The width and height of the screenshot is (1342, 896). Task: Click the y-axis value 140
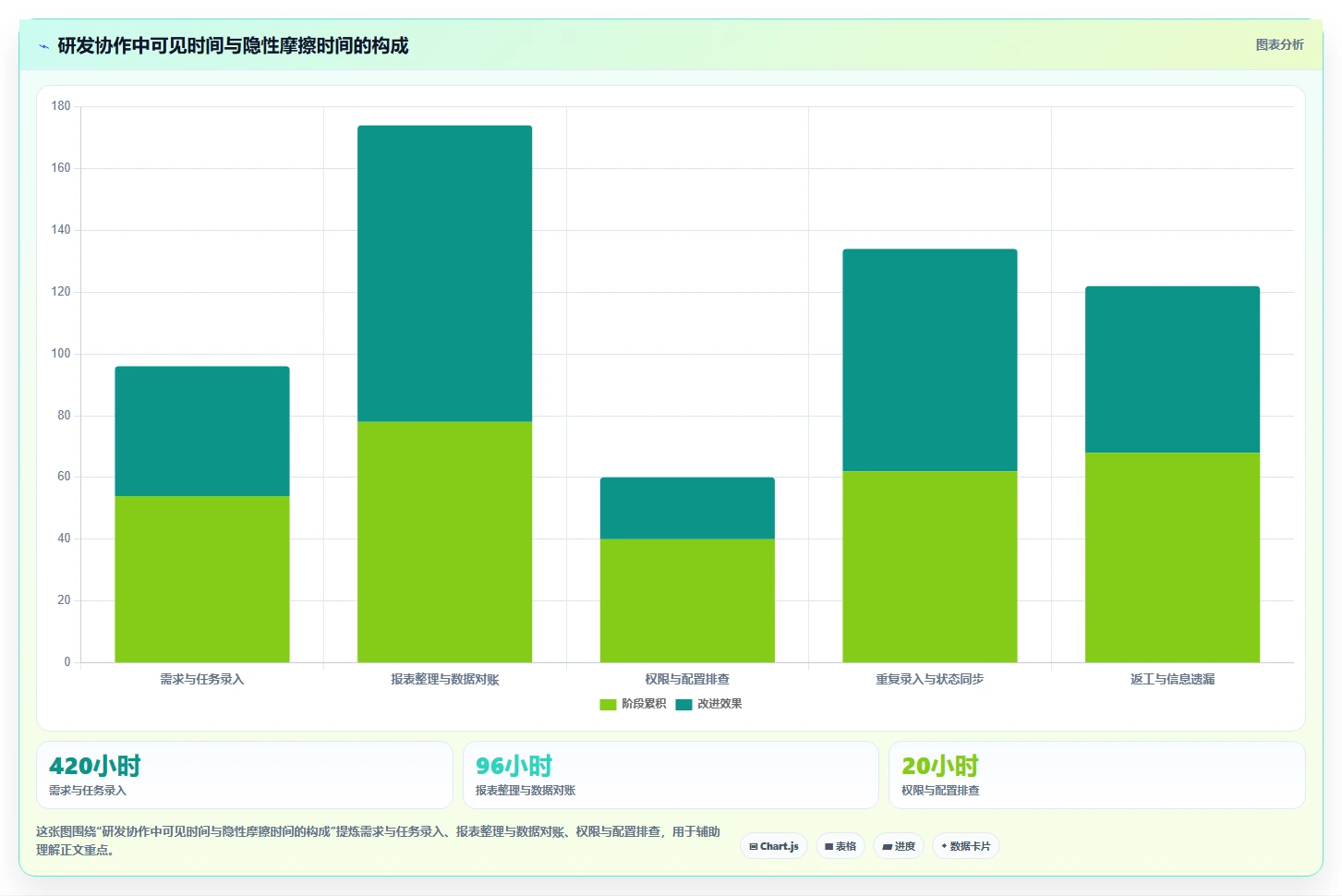click(x=61, y=230)
